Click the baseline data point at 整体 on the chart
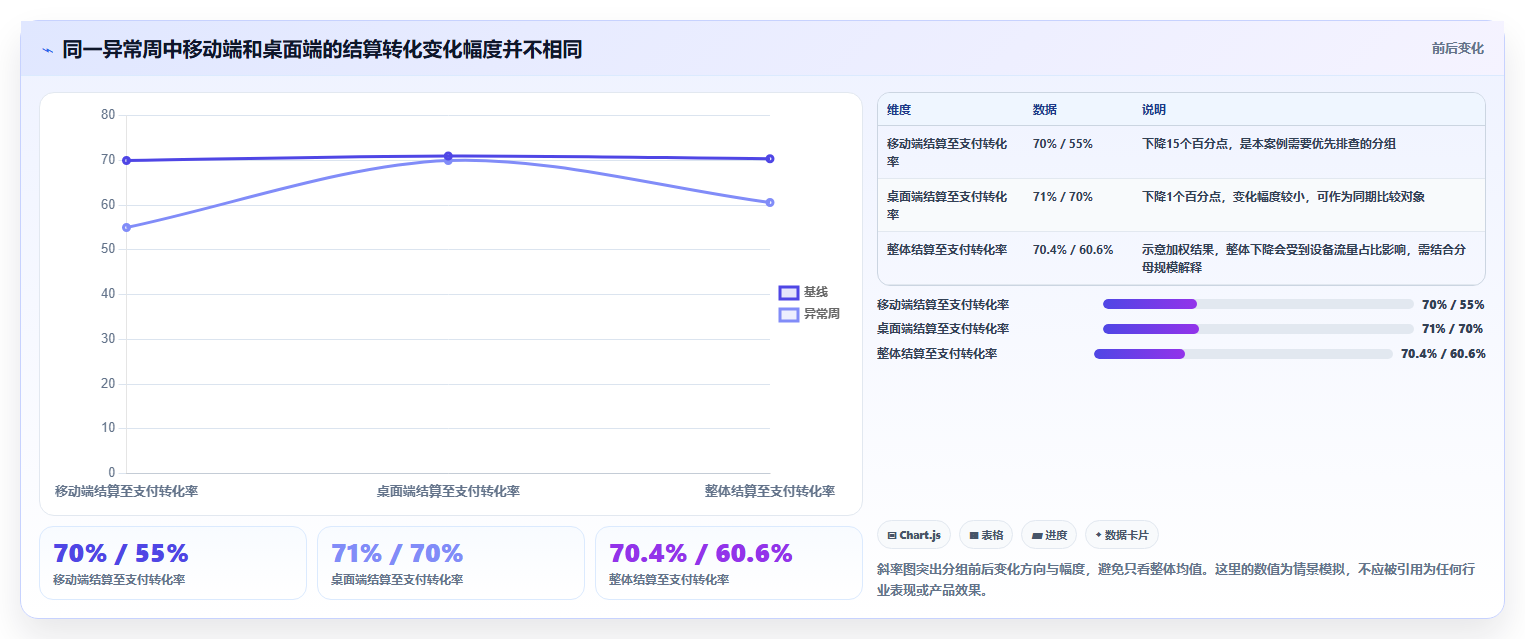The width and height of the screenshot is (1525, 639). 770,158
